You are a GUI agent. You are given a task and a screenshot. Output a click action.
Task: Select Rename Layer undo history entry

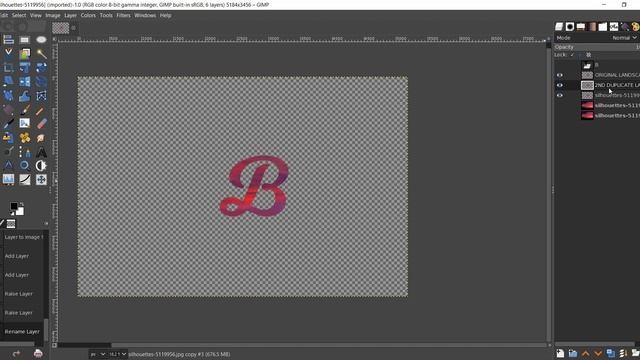click(23, 332)
